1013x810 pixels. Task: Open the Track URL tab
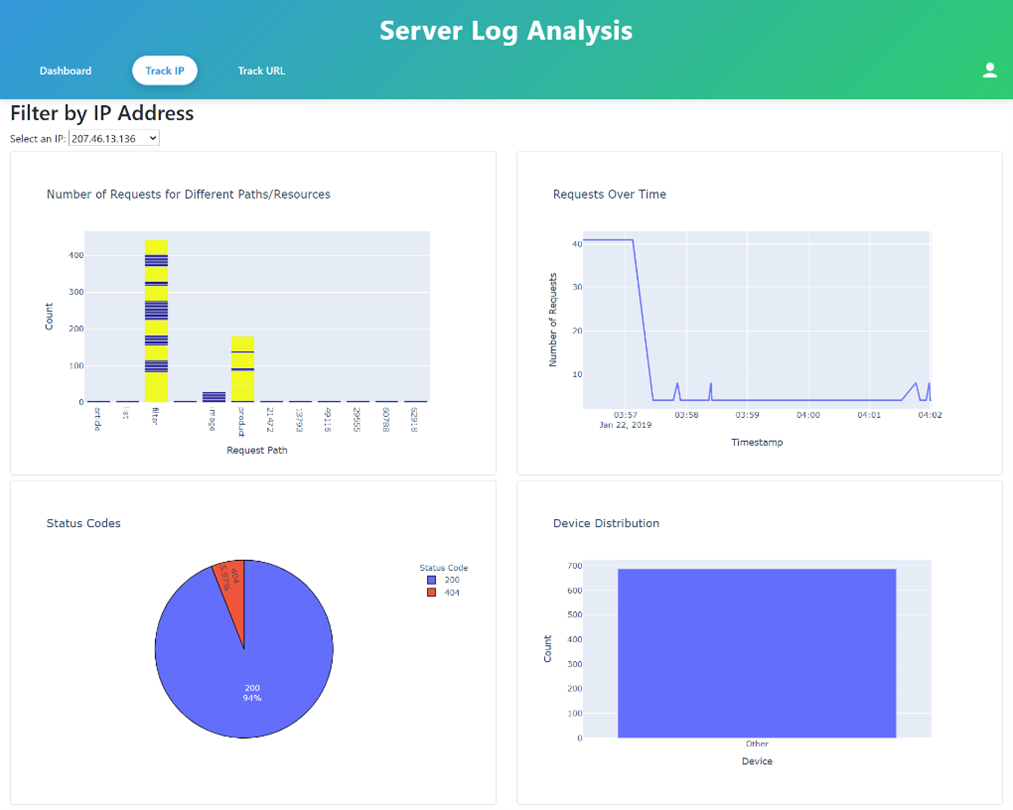click(261, 71)
